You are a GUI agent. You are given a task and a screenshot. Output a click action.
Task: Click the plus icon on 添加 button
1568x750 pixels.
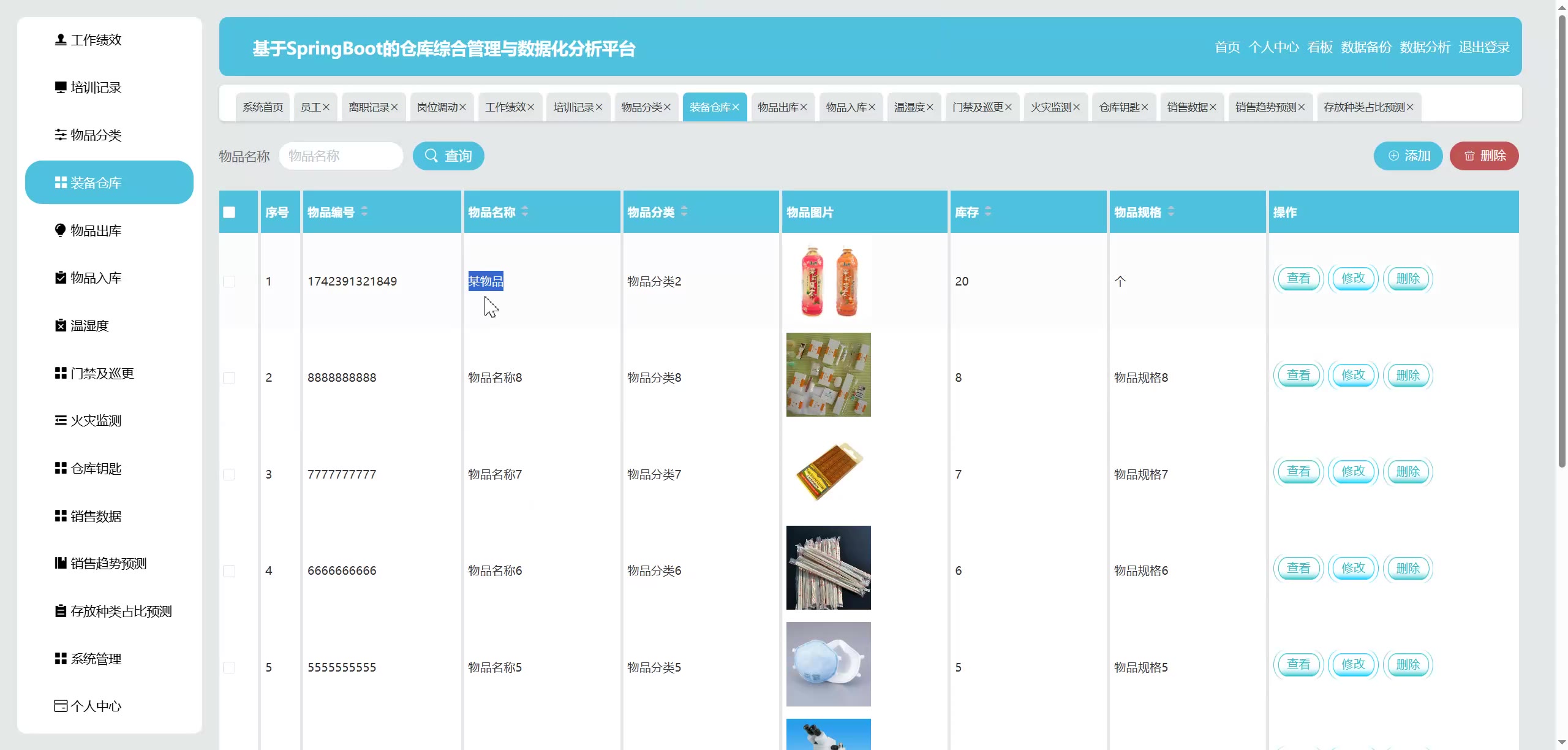pyautogui.click(x=1393, y=156)
